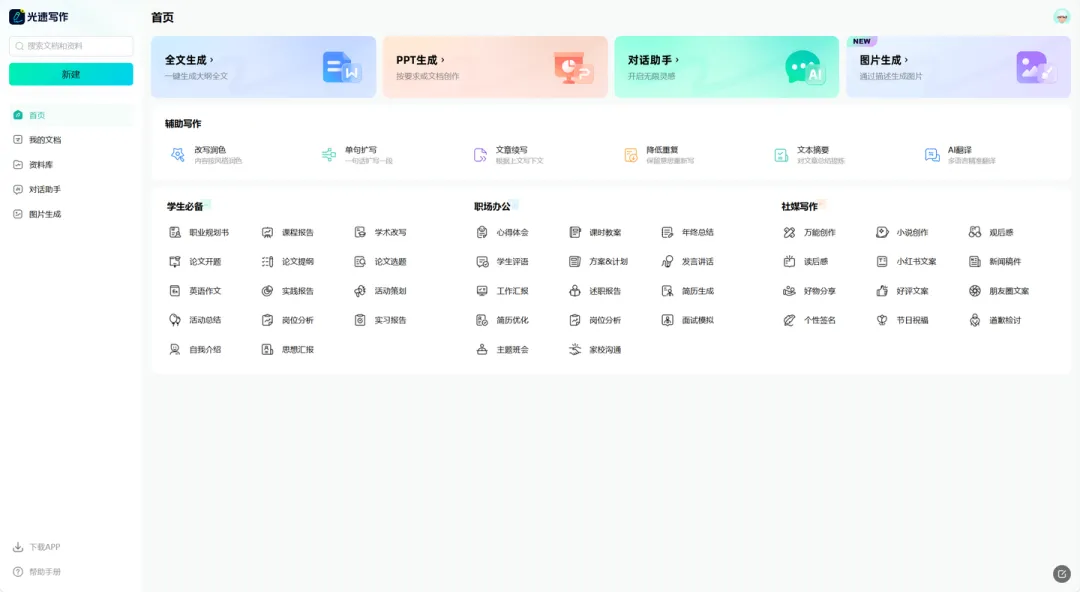
Task: Click the 思想汇报 icon
Action: click(x=267, y=350)
